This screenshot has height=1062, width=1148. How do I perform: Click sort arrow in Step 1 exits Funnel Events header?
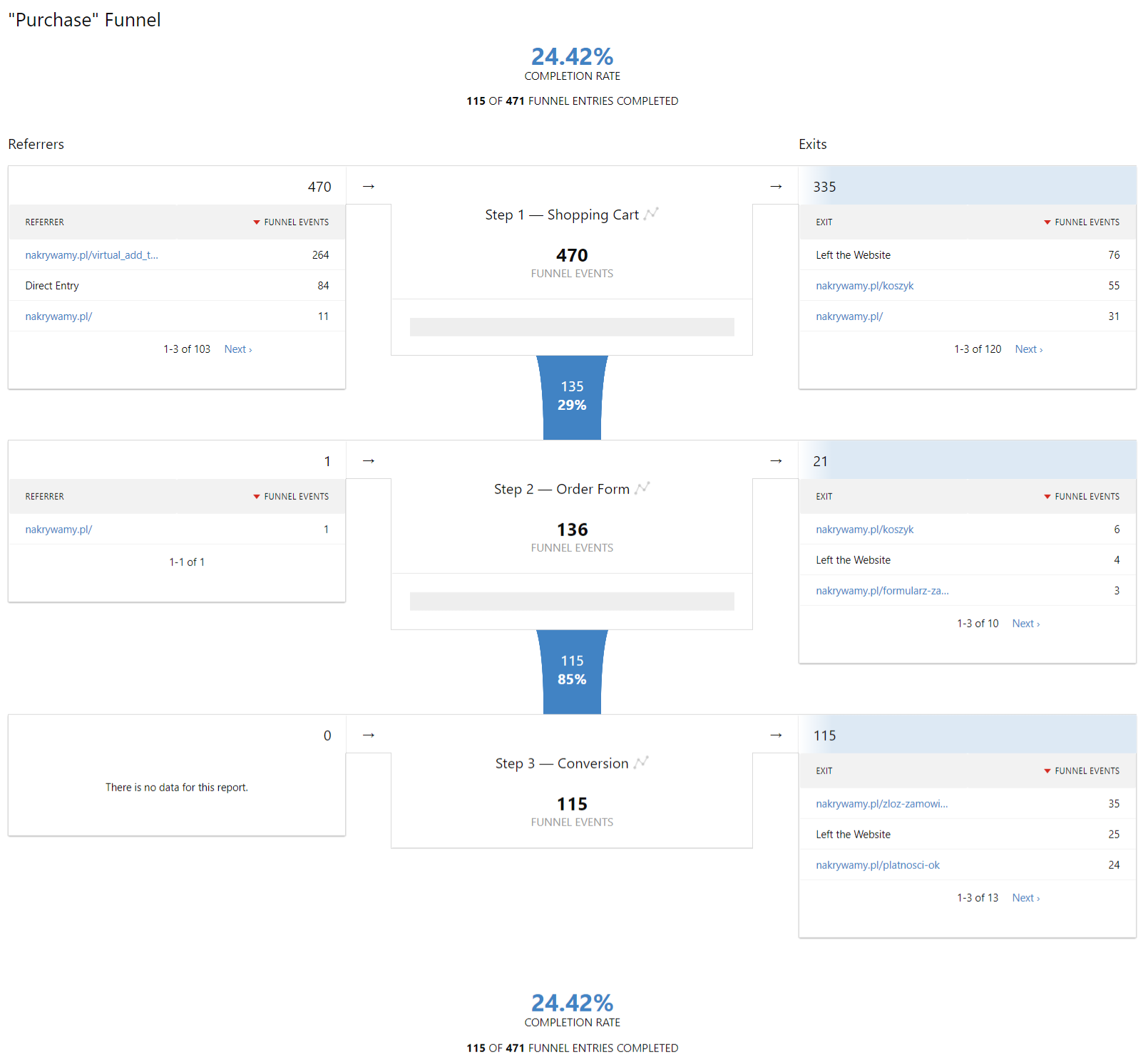[1047, 222]
